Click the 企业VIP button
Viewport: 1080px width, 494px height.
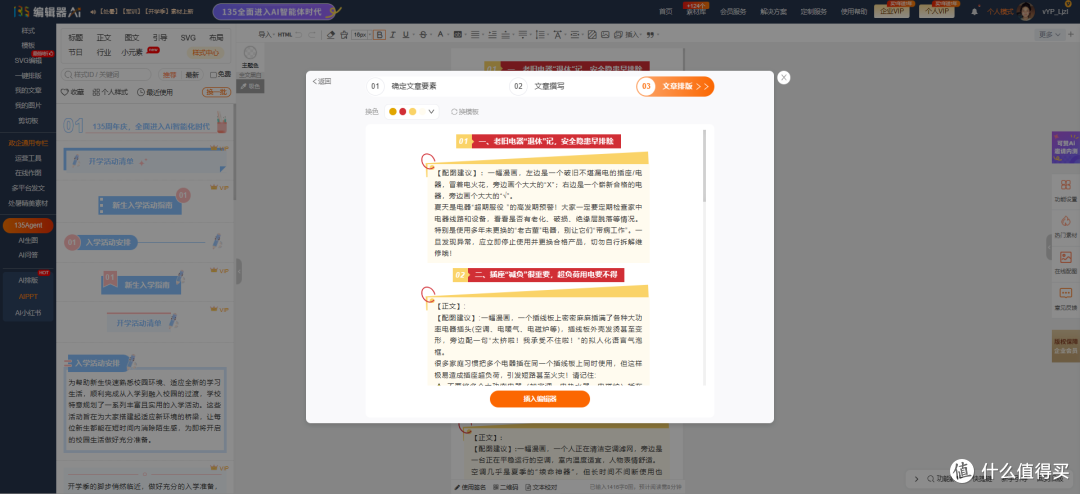[x=891, y=11]
